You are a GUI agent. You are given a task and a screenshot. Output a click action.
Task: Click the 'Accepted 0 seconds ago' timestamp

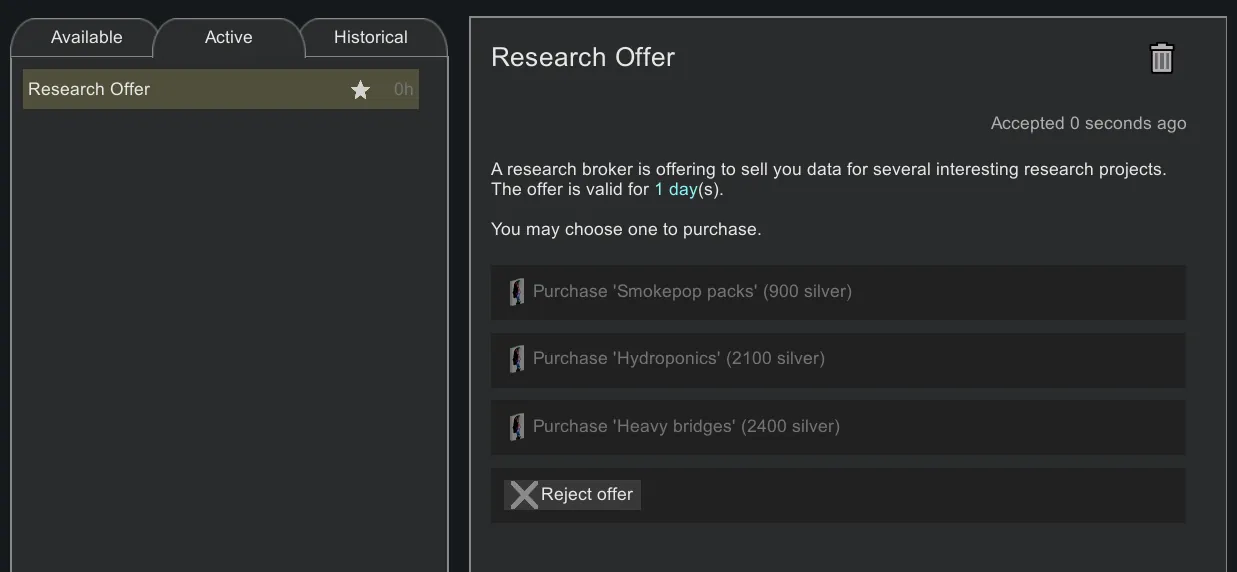1088,124
